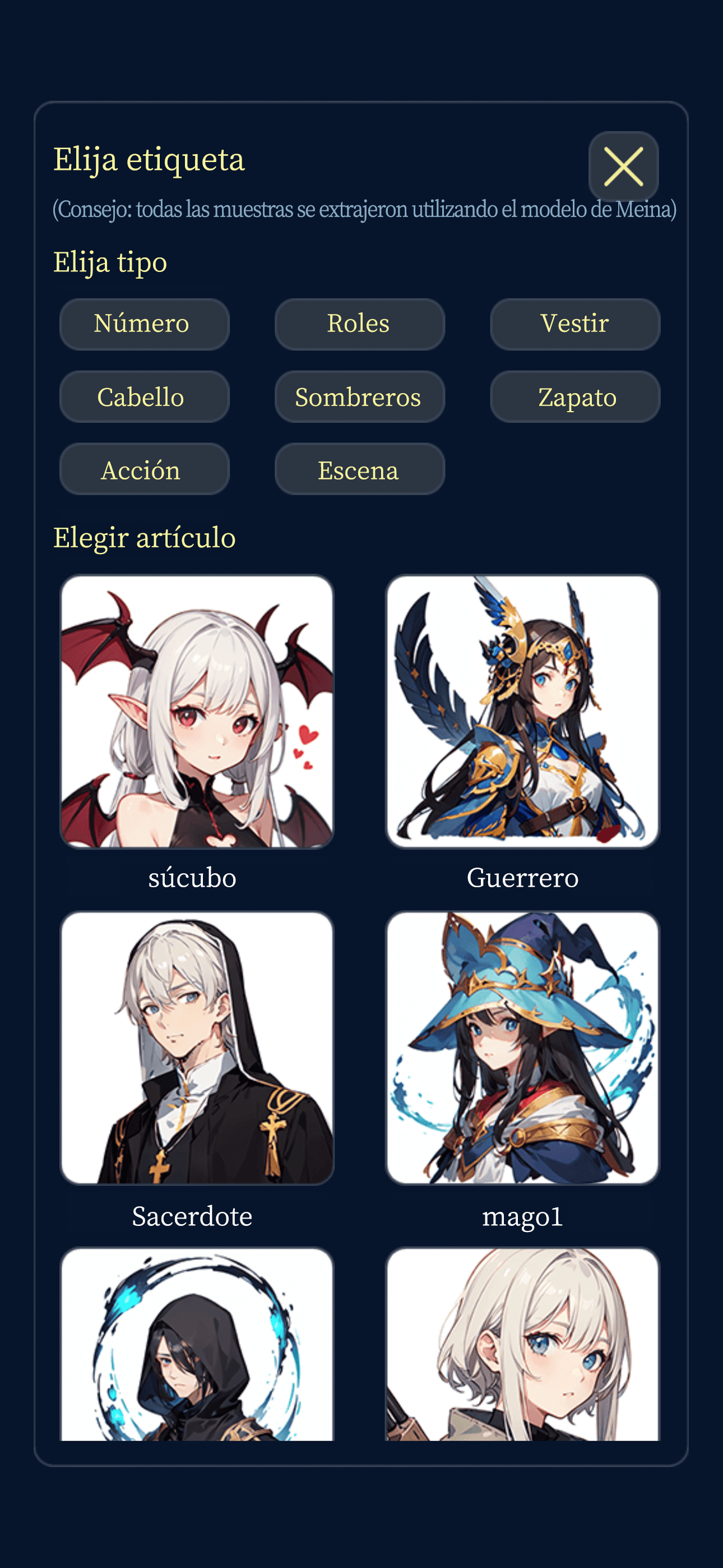Click the Guerrero text label

[x=523, y=878]
